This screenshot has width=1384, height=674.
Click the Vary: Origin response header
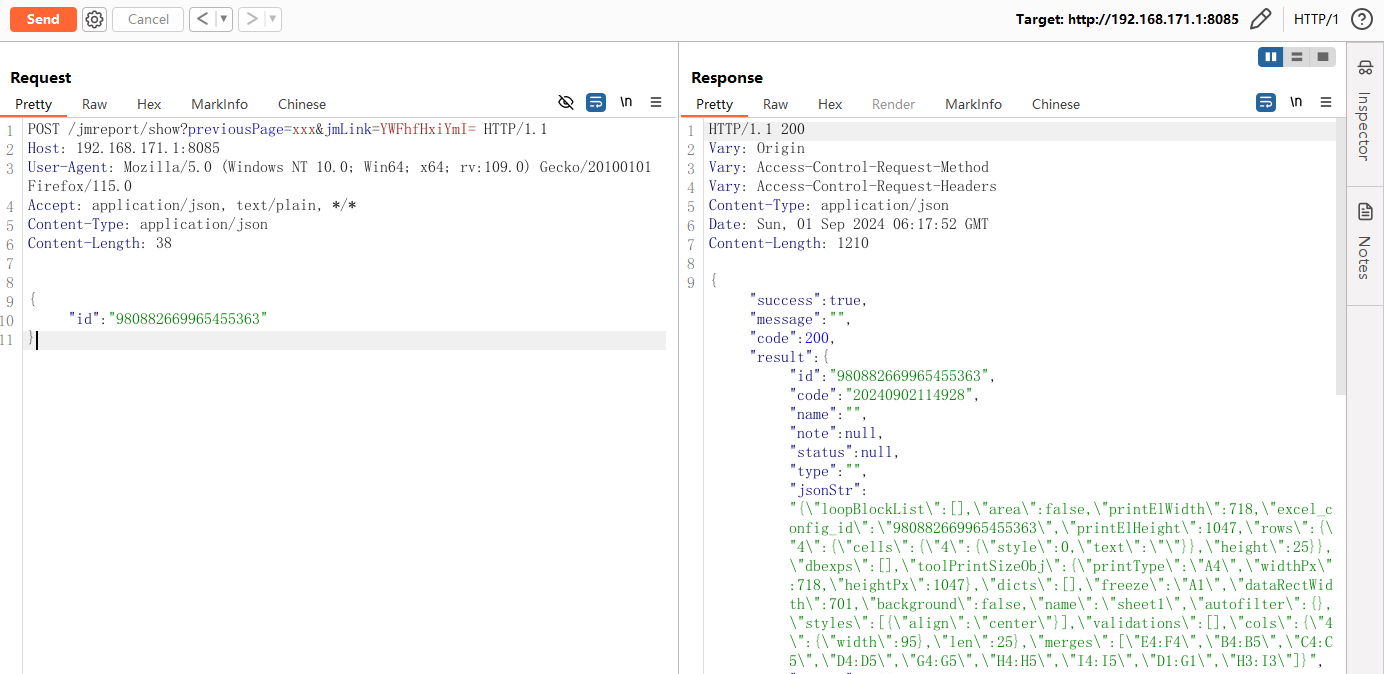tap(756, 148)
